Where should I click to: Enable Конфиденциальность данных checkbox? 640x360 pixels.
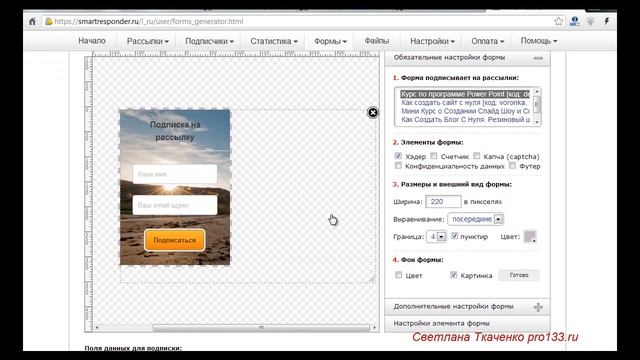pos(398,166)
